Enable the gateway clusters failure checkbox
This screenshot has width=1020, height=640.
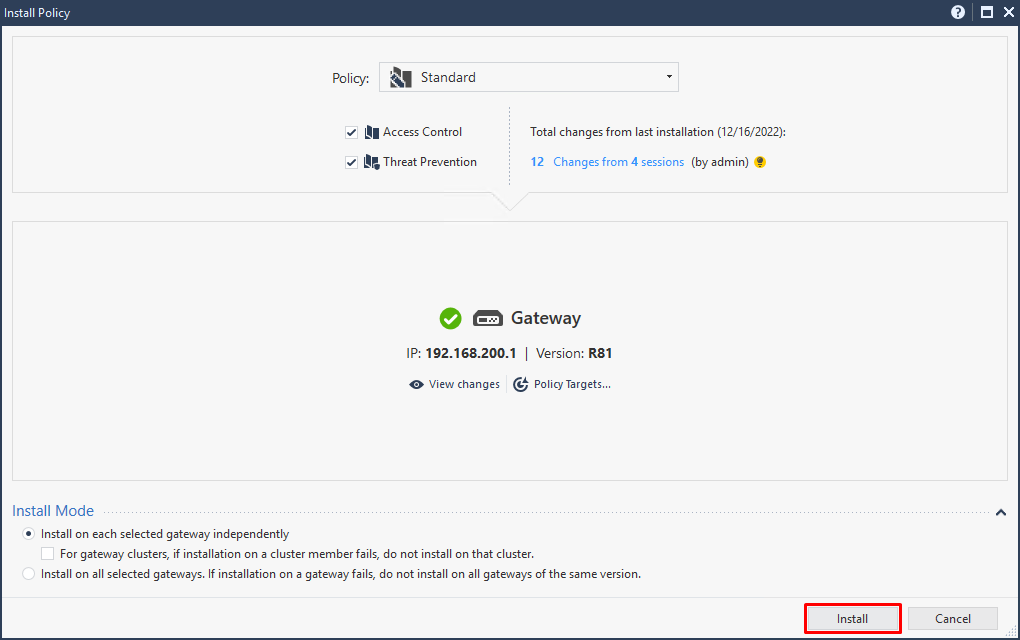[x=47, y=552]
